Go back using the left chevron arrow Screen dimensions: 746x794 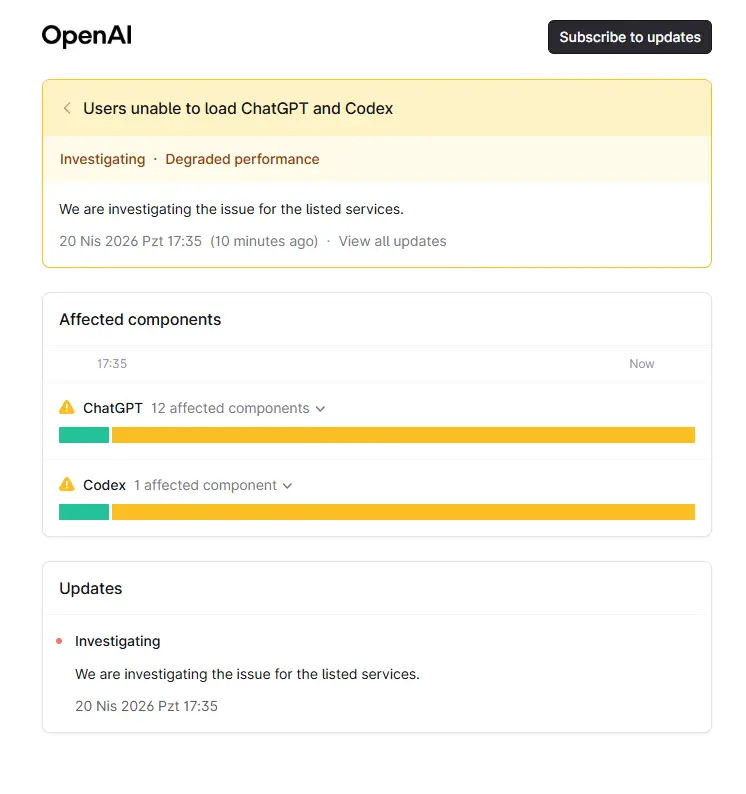coord(67,108)
